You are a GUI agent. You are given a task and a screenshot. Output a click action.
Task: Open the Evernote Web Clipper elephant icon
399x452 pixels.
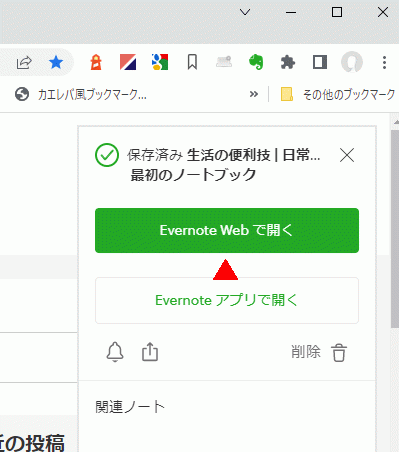[x=256, y=62]
